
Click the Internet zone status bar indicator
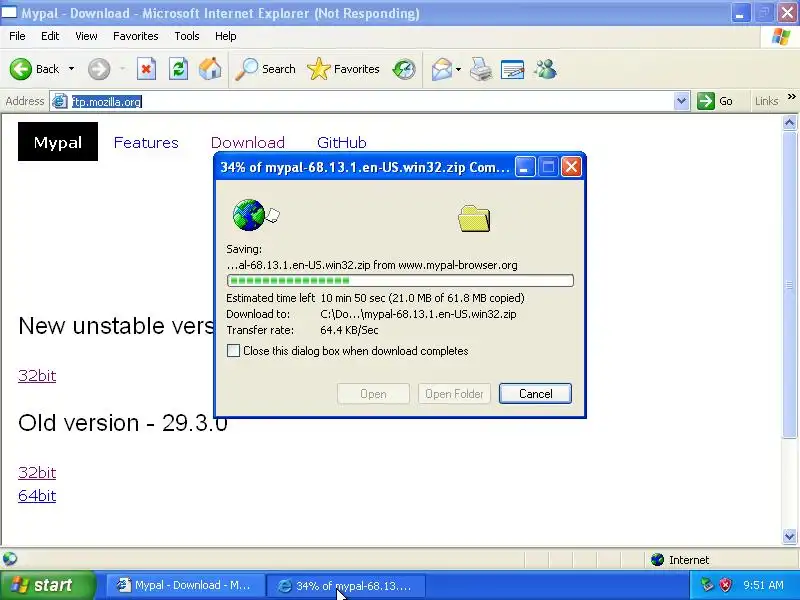click(x=680, y=560)
